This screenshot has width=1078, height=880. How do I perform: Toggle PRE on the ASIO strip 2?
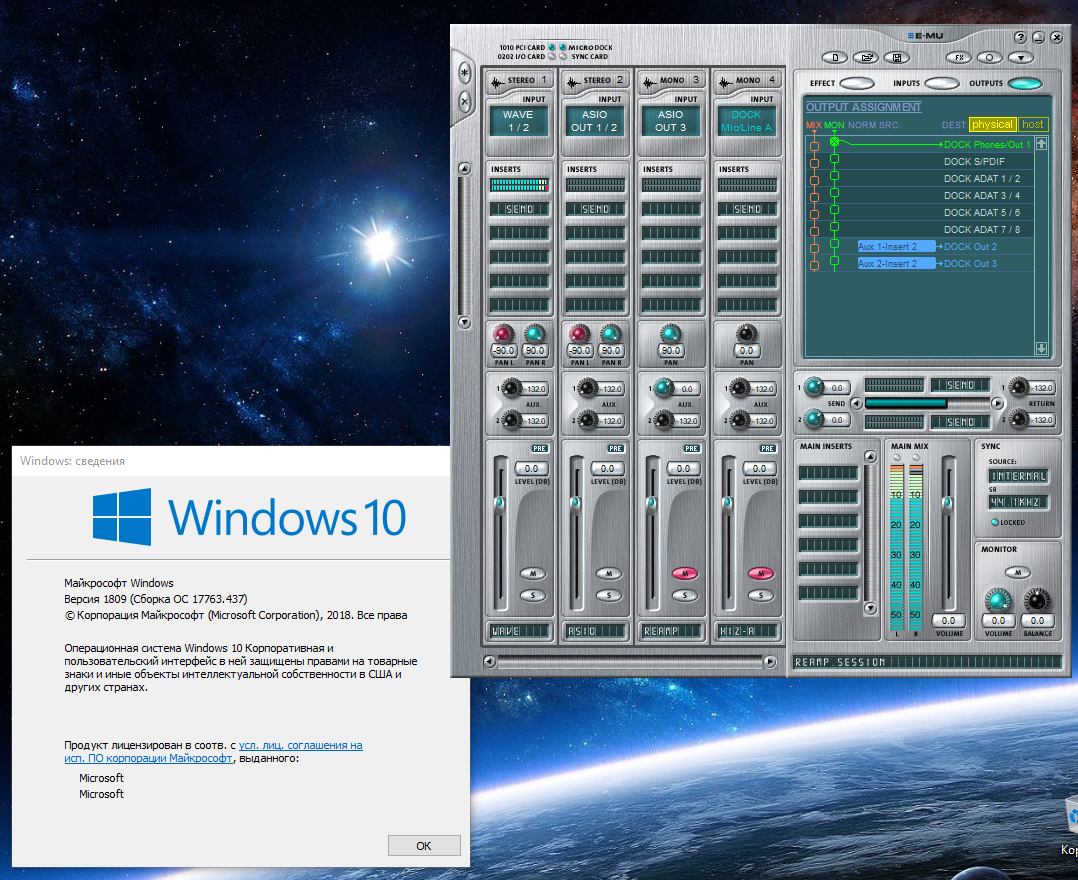pos(615,448)
